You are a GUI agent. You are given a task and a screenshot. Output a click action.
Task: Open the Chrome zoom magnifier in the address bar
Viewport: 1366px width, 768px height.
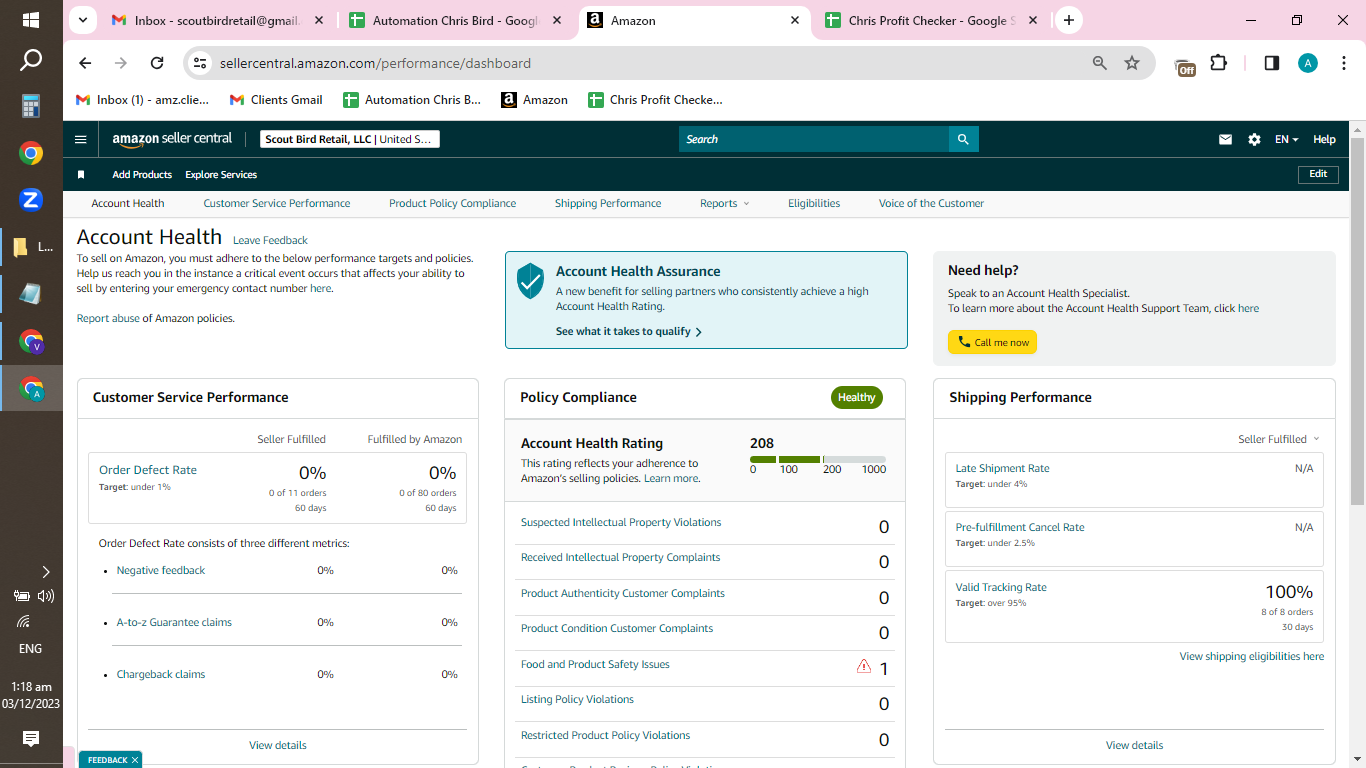(1100, 63)
